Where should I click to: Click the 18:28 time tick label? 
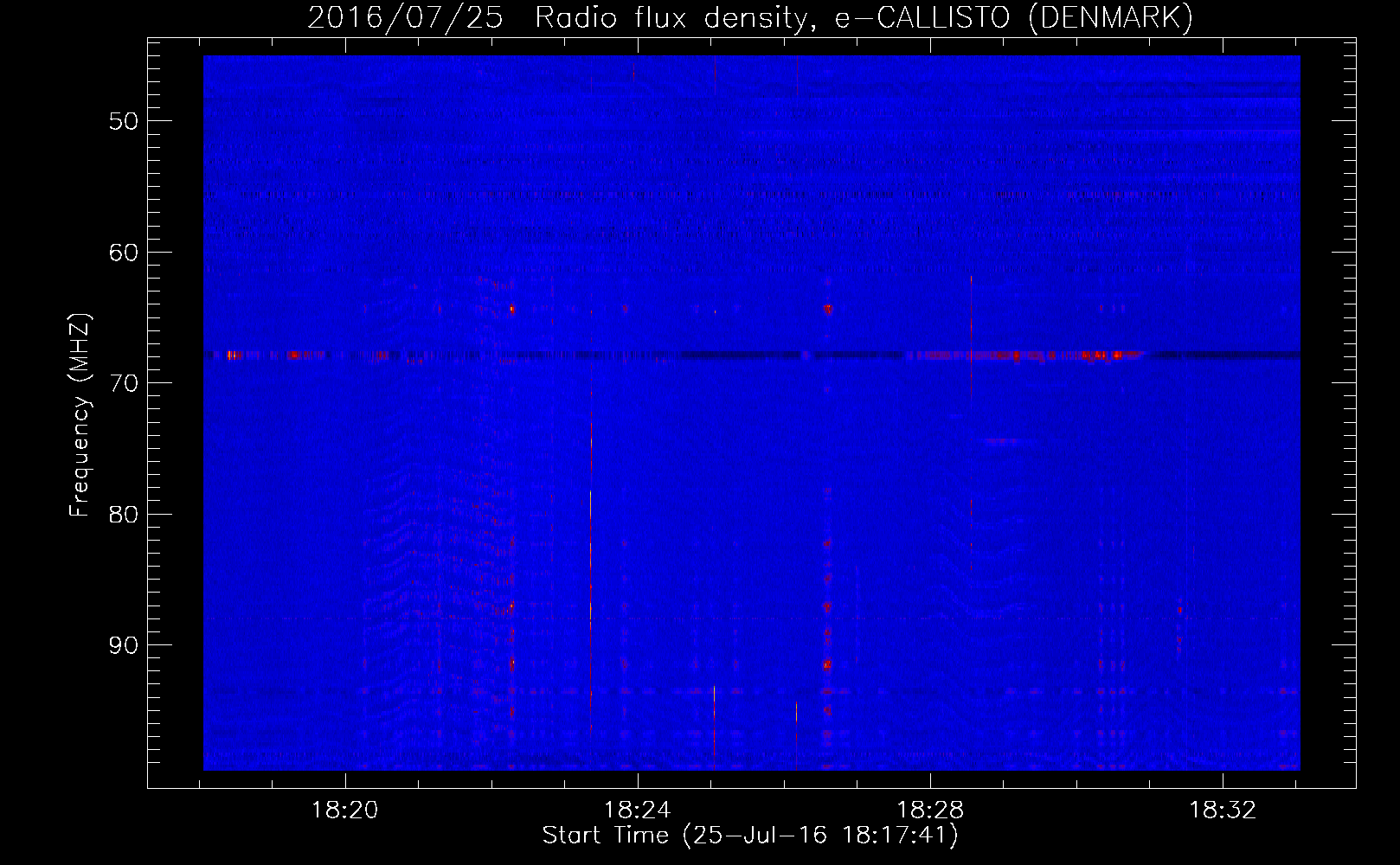pyautogui.click(x=930, y=811)
